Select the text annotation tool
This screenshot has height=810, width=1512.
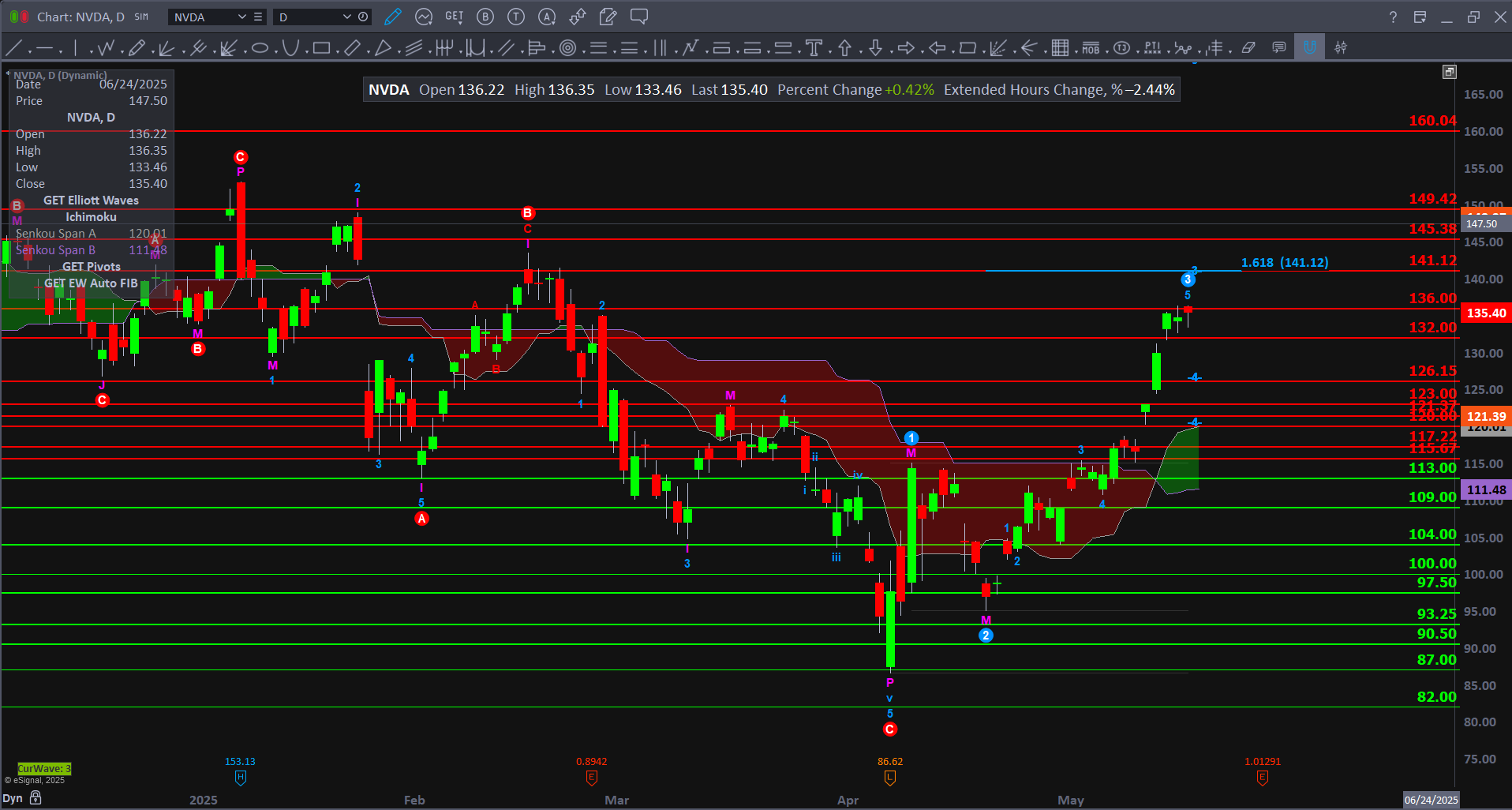tap(814, 48)
